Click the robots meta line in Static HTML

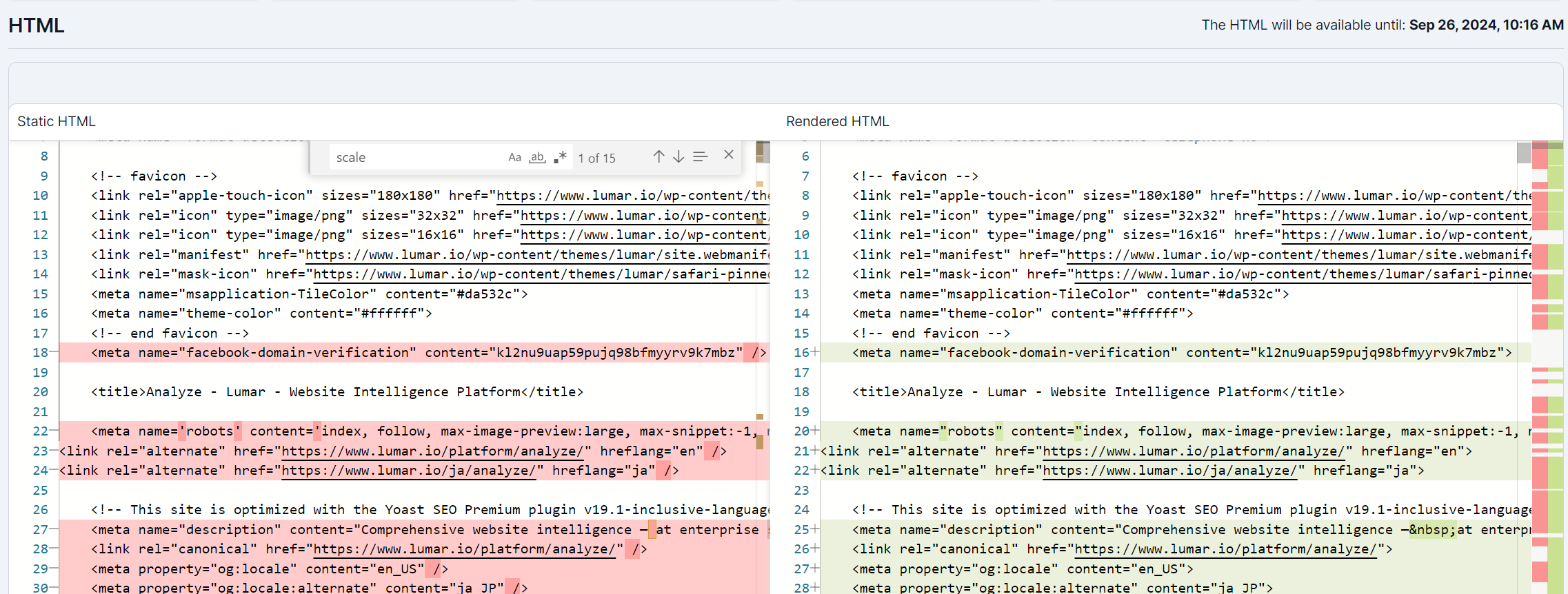point(414,431)
